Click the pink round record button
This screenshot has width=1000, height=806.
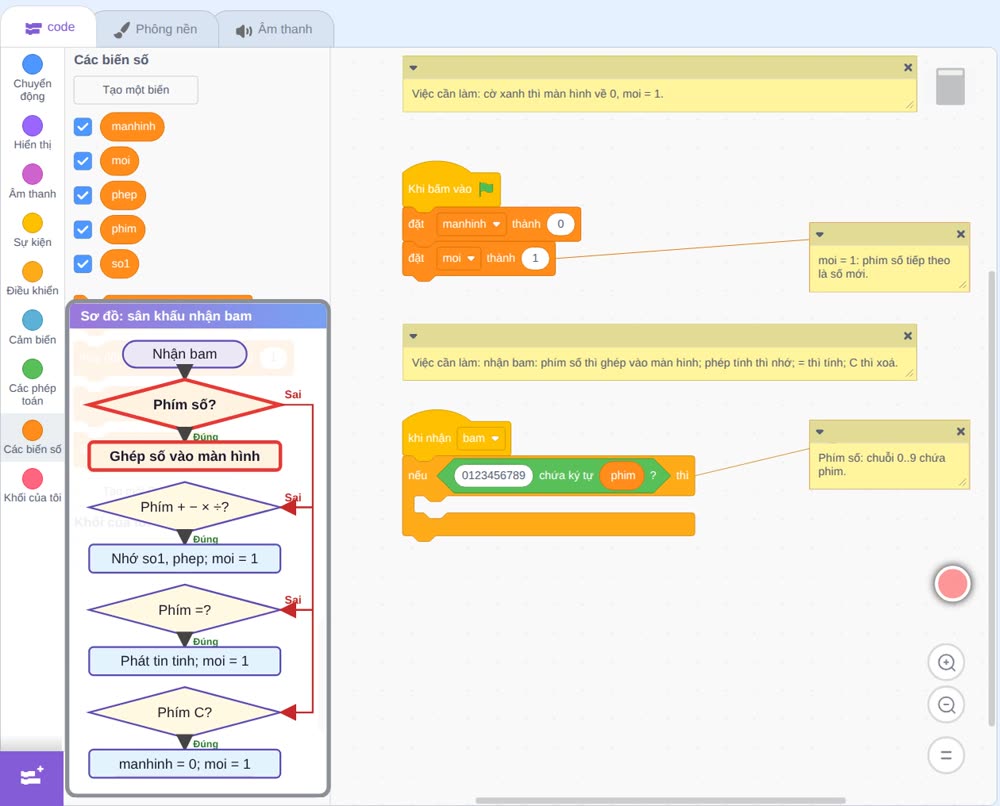(x=952, y=583)
